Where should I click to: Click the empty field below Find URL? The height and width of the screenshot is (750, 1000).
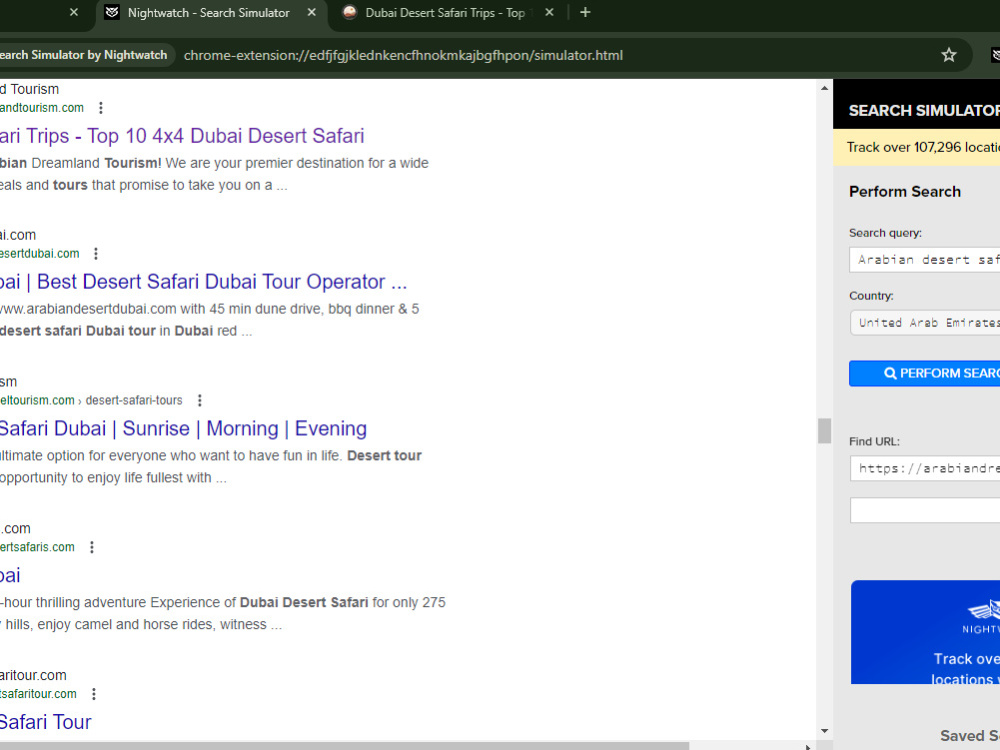[x=925, y=510]
